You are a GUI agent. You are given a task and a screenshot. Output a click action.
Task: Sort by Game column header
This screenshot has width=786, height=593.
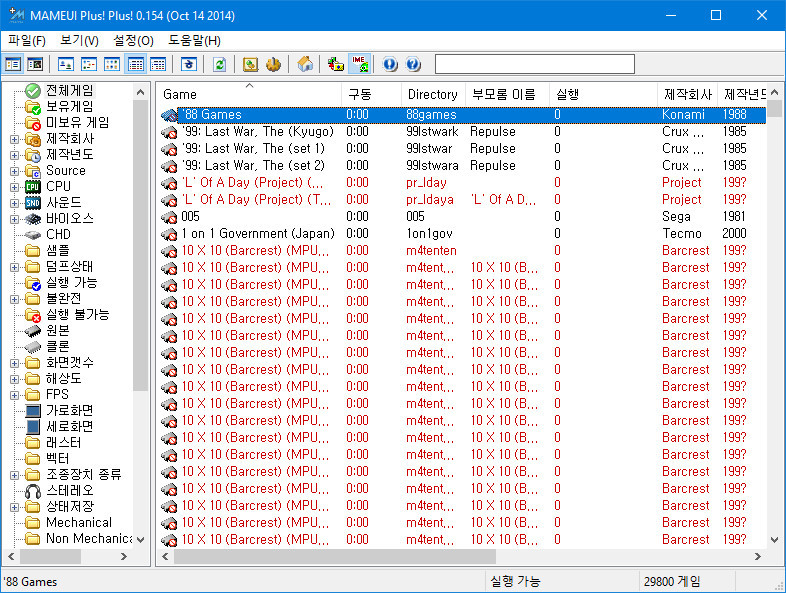point(249,95)
